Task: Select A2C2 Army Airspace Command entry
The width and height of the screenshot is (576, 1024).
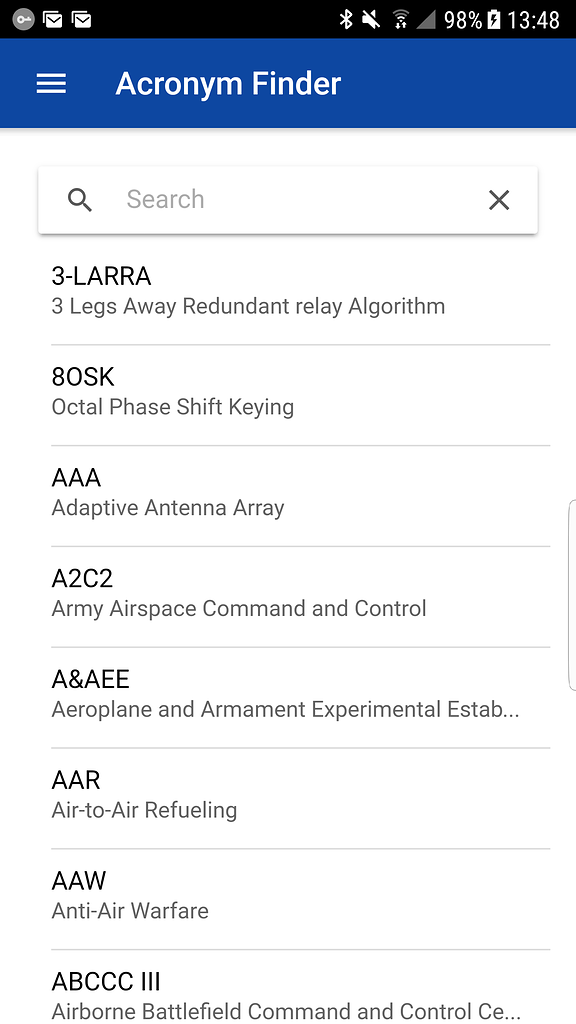Action: point(300,597)
